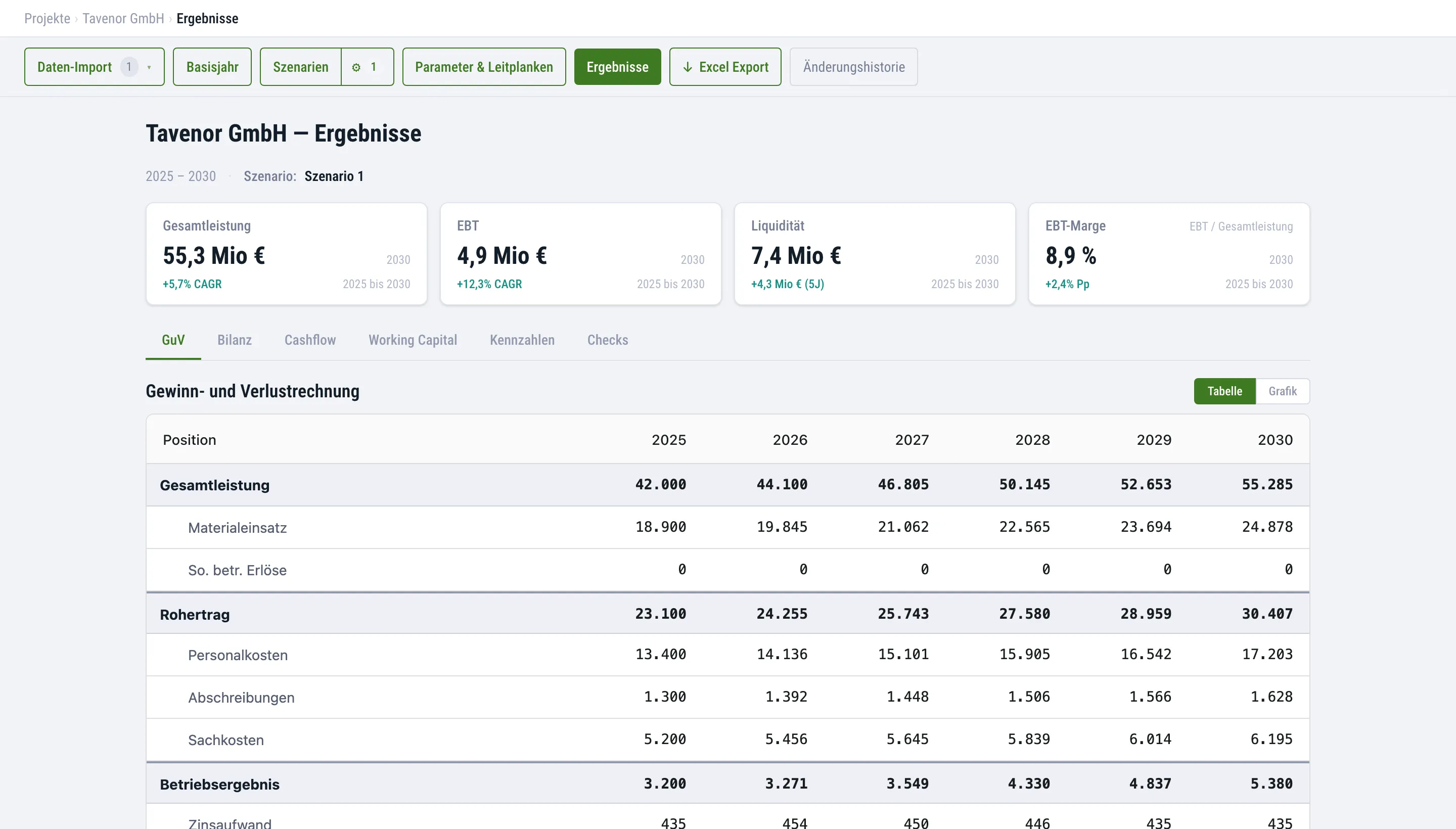Image resolution: width=1456 pixels, height=829 pixels.
Task: Click the EBT-Marge KPI card
Action: [x=1169, y=254]
